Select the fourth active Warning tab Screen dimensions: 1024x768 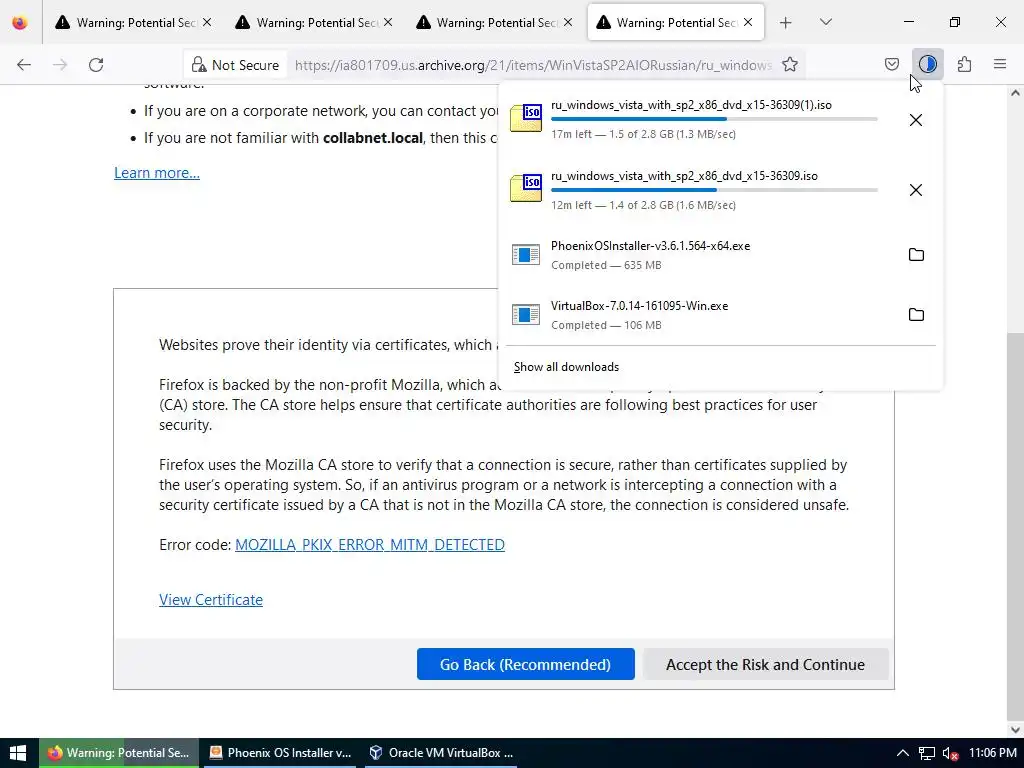(674, 23)
